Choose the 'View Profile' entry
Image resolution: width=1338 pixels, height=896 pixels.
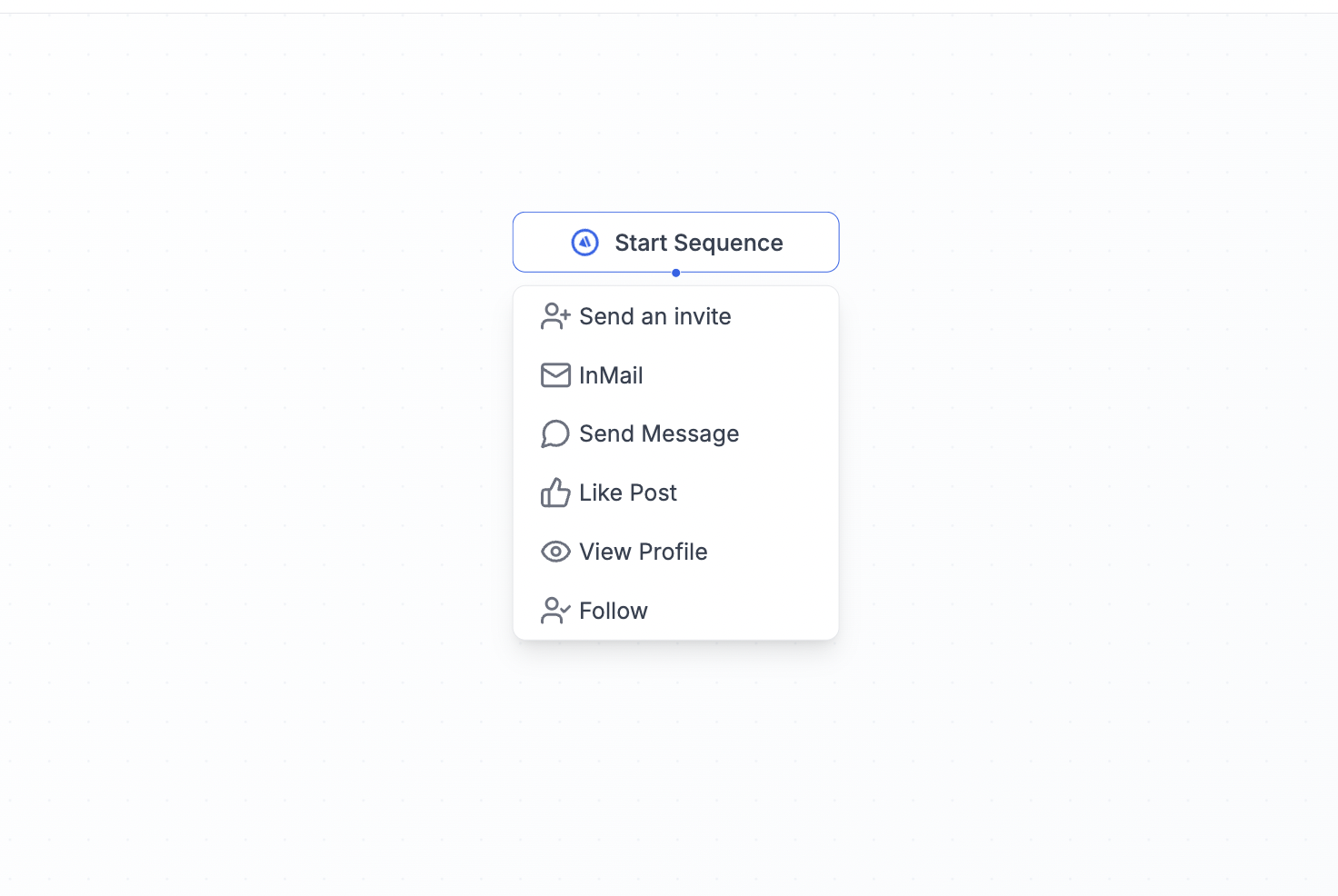pyautogui.click(x=644, y=552)
